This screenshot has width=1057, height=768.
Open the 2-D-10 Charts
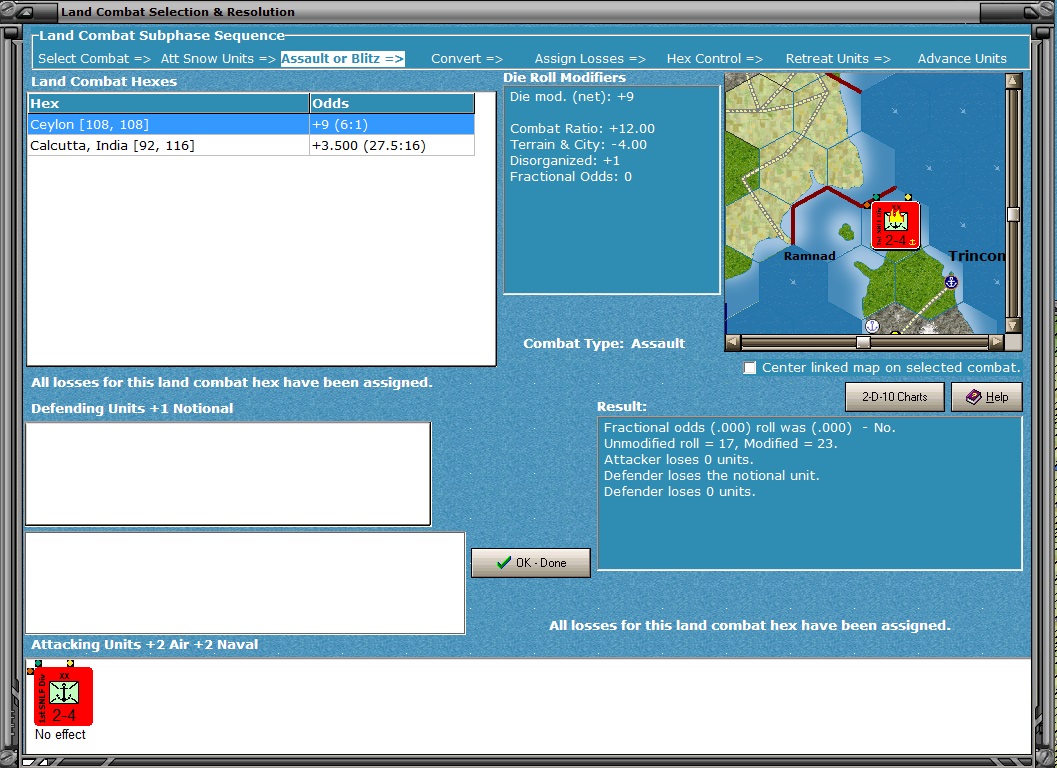(x=895, y=397)
